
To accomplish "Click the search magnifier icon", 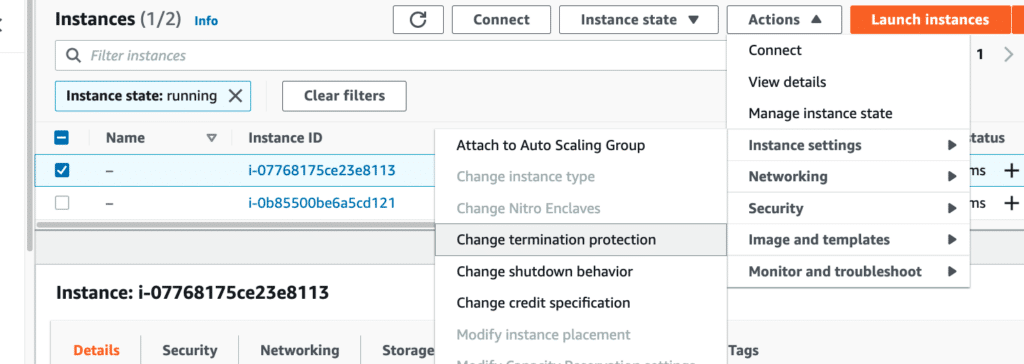I will click(74, 56).
